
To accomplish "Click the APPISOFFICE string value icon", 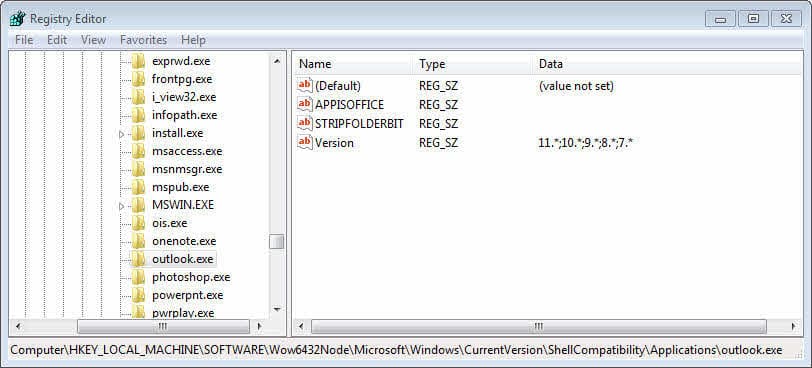I will click(x=305, y=105).
